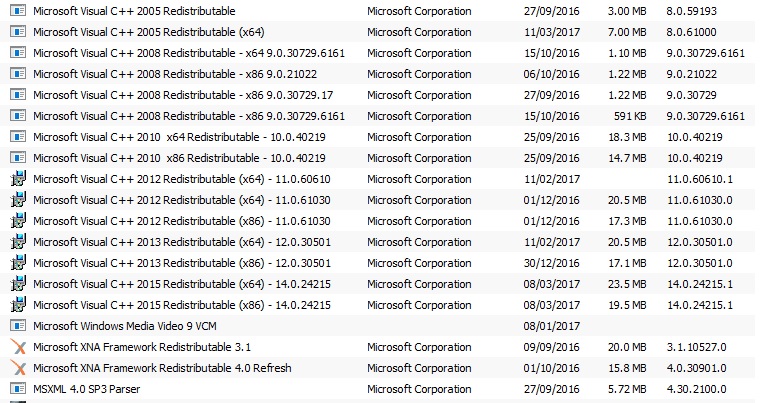Click version number 8.0.59193
The height and width of the screenshot is (403, 764).
coord(691,11)
